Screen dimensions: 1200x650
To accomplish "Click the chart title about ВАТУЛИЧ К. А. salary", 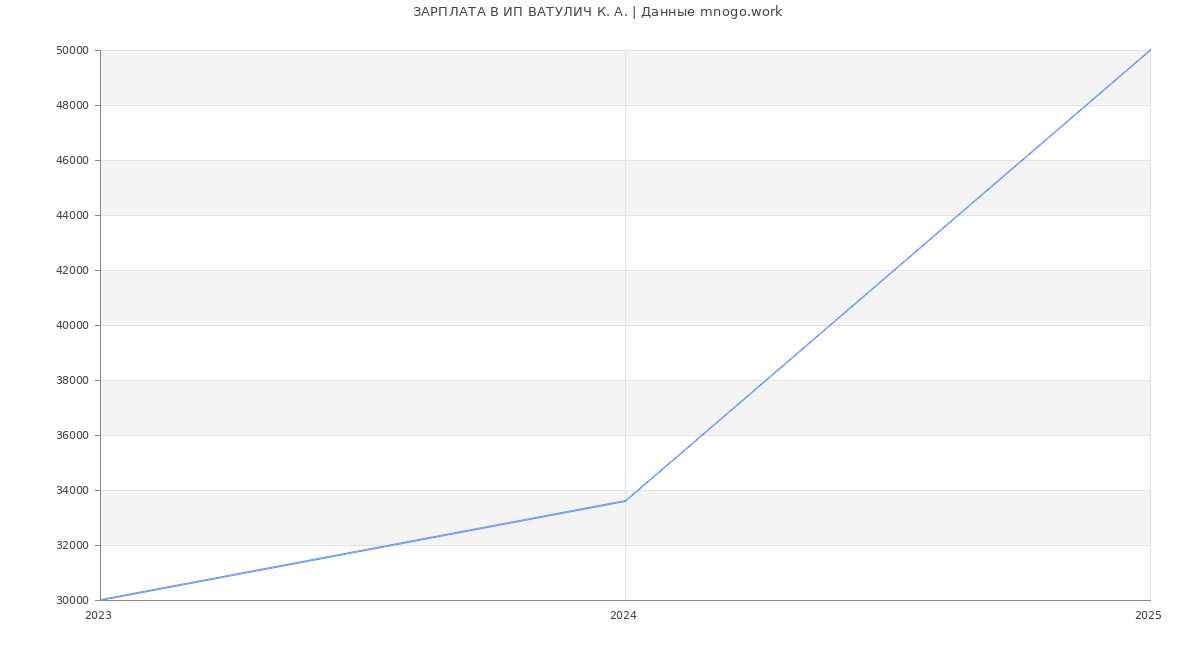I will point(597,12).
